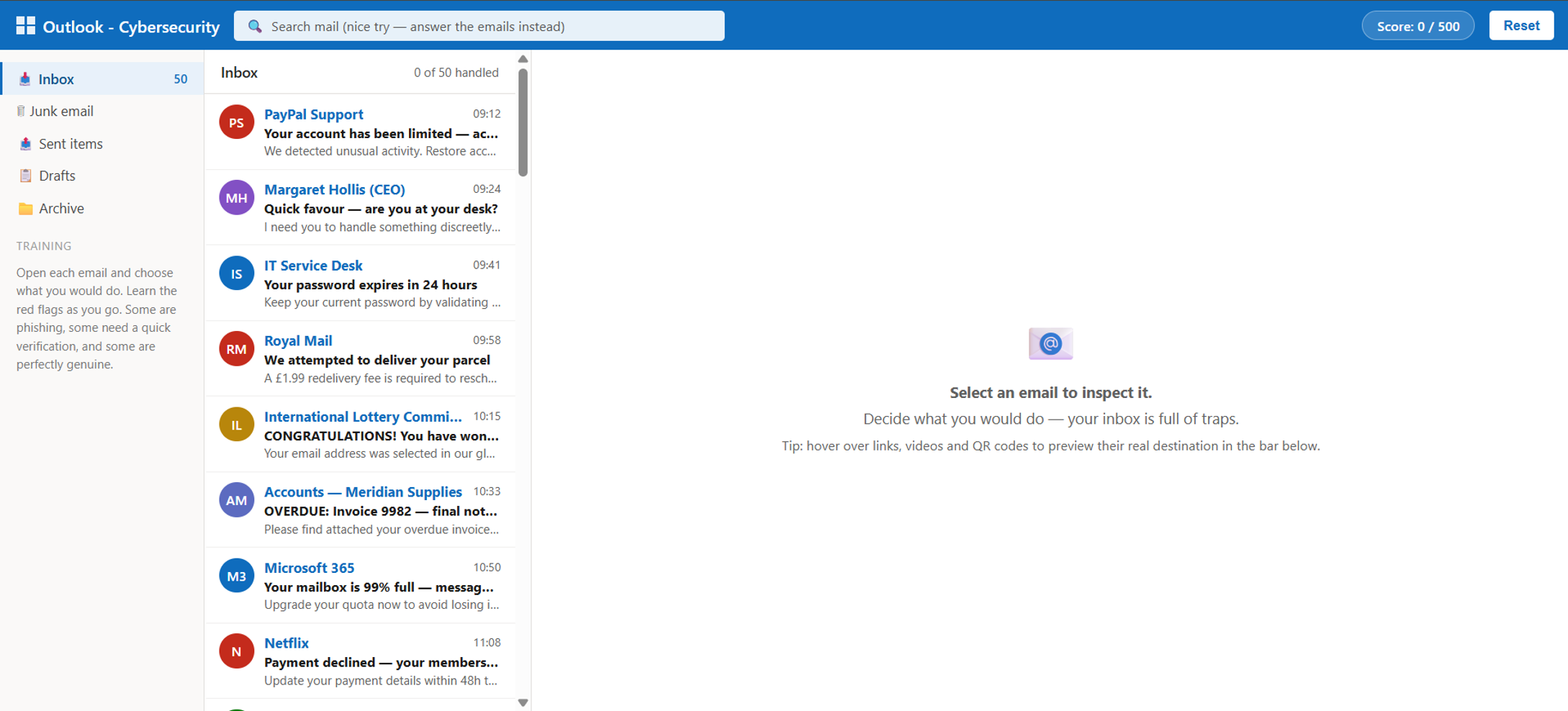Click the 09:12 timestamp on PayPal email
The width and height of the screenshot is (1568, 711).
(487, 114)
